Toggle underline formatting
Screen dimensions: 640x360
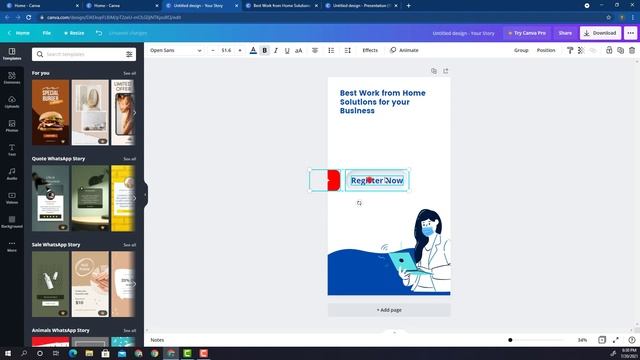tap(287, 50)
